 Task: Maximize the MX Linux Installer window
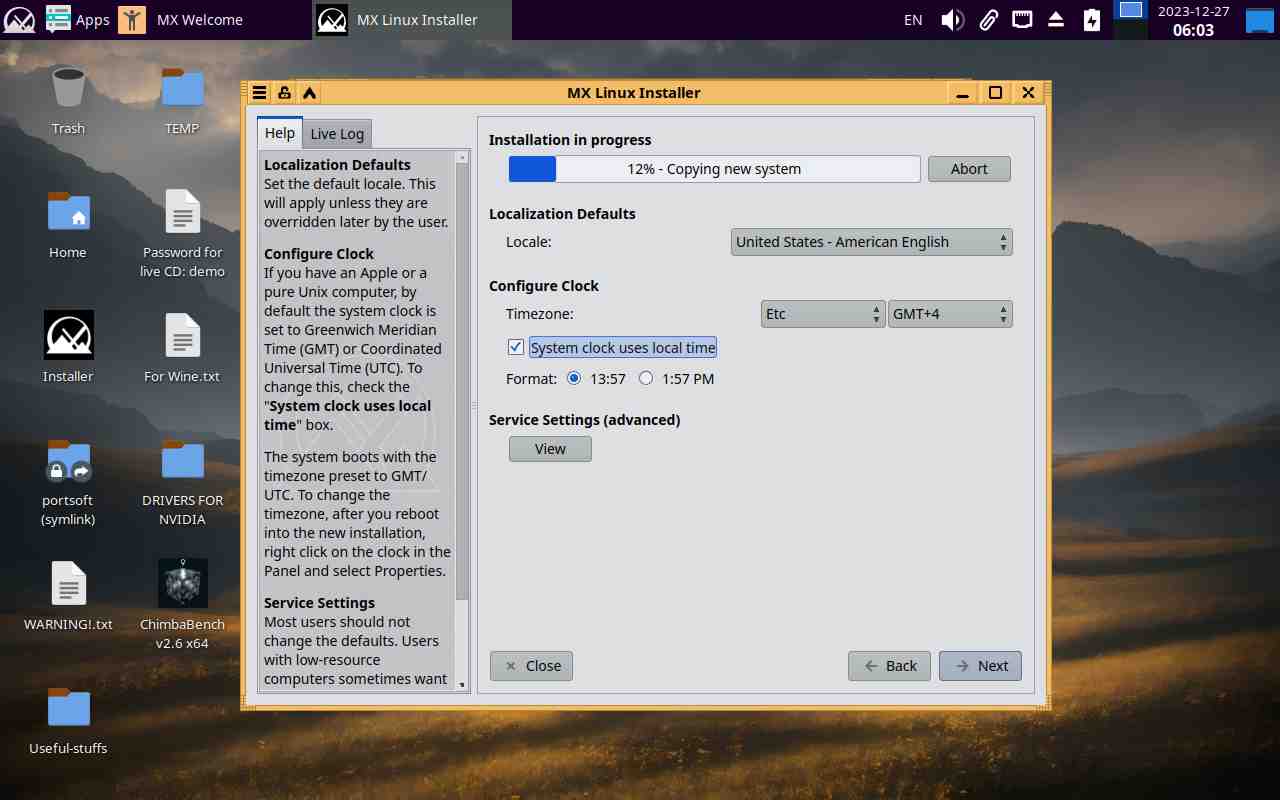tap(995, 93)
